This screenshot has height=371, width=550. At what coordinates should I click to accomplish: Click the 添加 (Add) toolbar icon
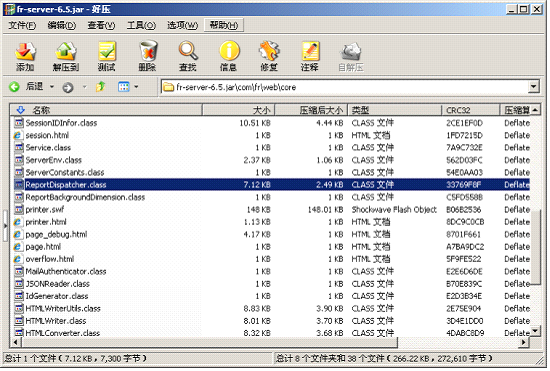coord(25,52)
